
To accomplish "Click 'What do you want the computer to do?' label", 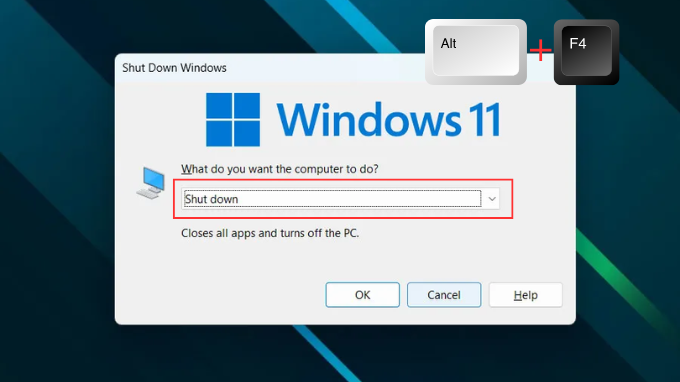I will 280,169.
